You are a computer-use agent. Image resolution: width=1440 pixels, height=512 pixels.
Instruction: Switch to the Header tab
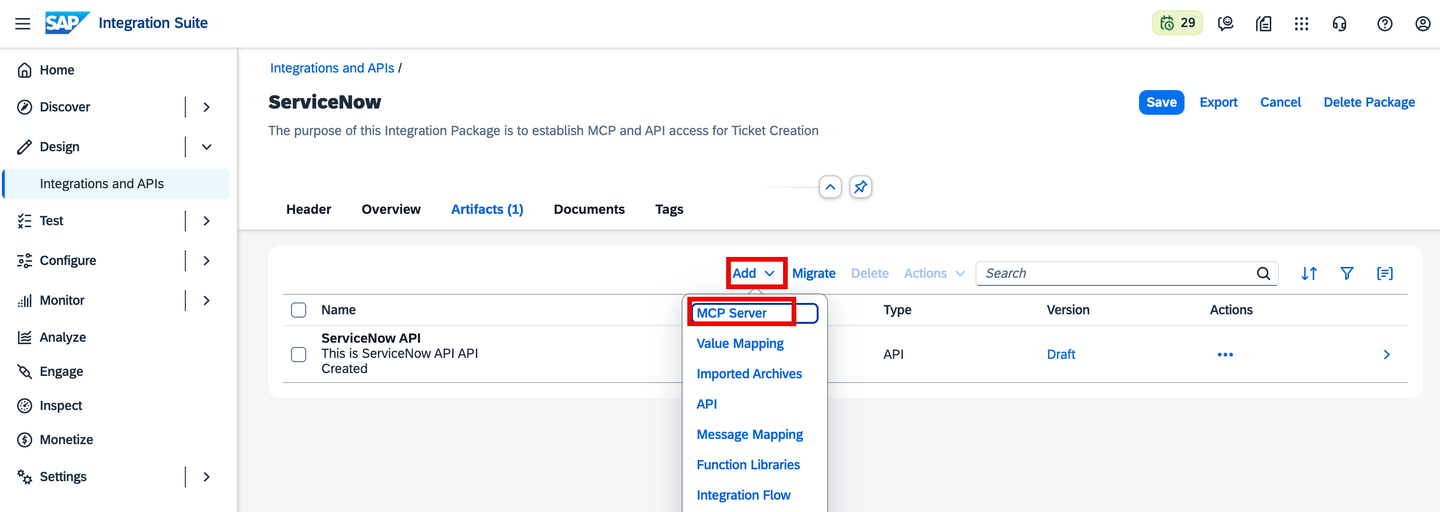(308, 209)
